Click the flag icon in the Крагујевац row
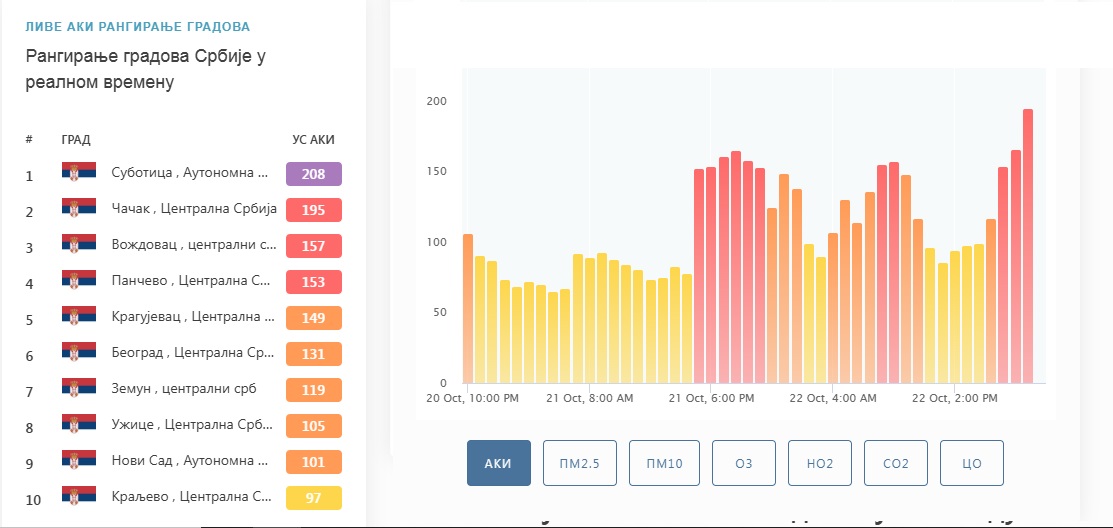The image size is (1113, 528). click(79, 316)
